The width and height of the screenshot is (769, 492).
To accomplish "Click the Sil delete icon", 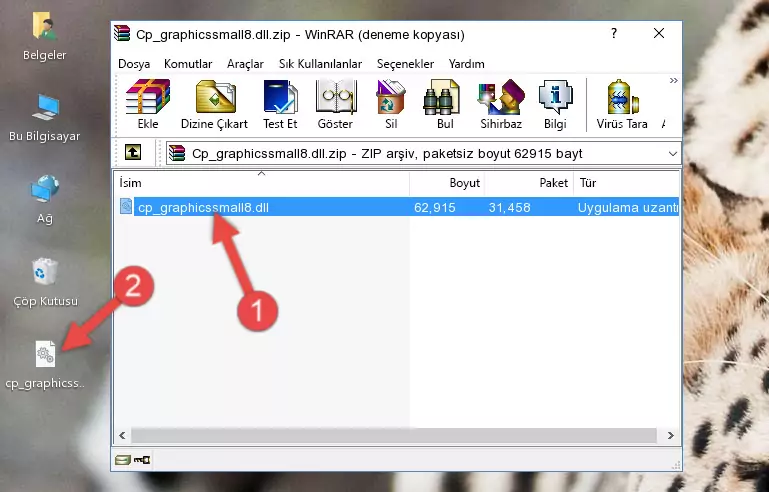I will [391, 104].
